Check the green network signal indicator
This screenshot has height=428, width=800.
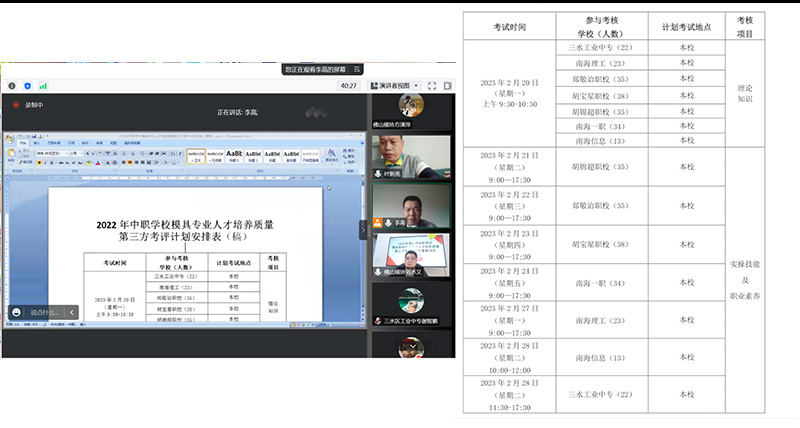click(x=42, y=86)
